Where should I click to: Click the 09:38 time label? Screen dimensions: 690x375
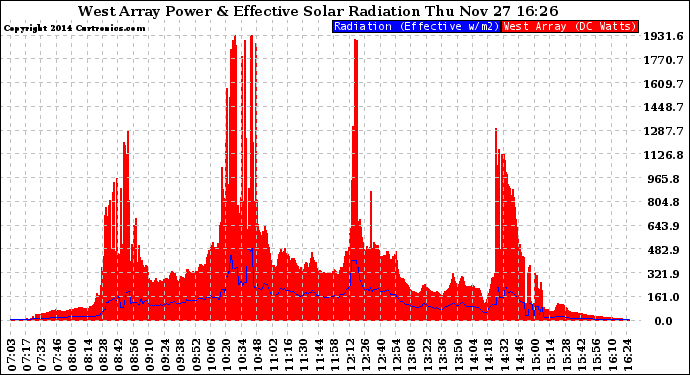180,354
